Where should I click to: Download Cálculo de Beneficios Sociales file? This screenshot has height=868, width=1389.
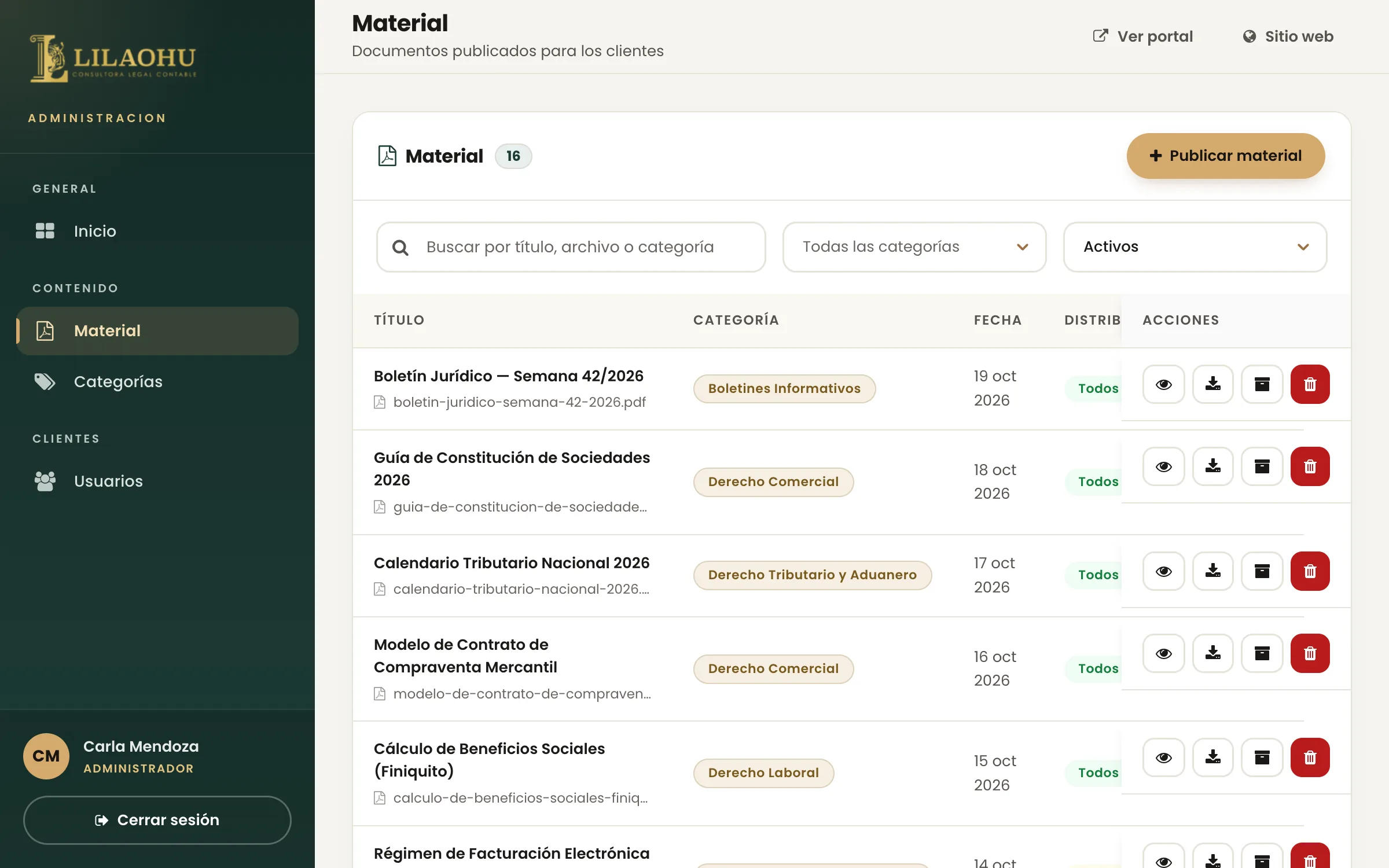1213,757
